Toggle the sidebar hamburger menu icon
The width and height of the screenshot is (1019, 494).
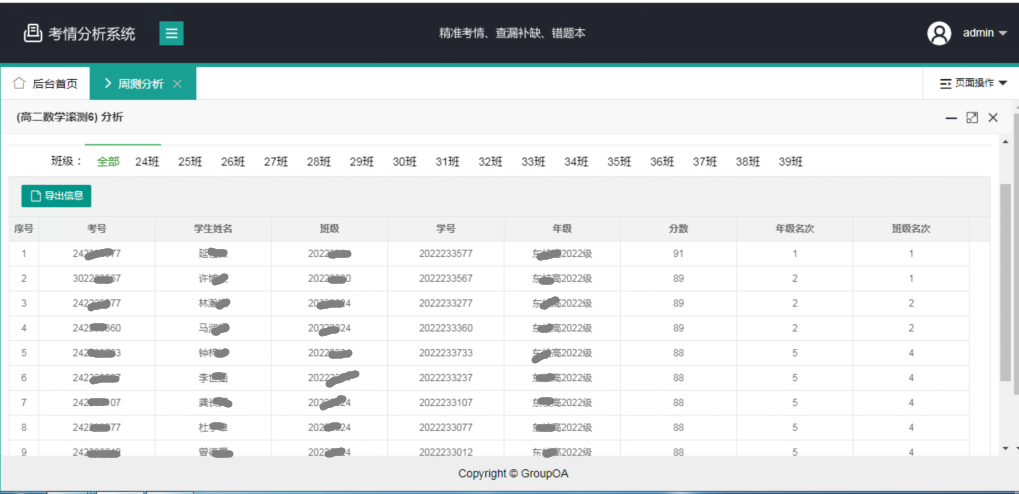tap(171, 34)
